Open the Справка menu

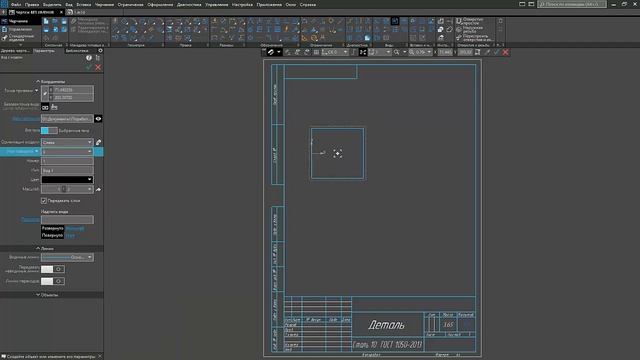point(308,4)
